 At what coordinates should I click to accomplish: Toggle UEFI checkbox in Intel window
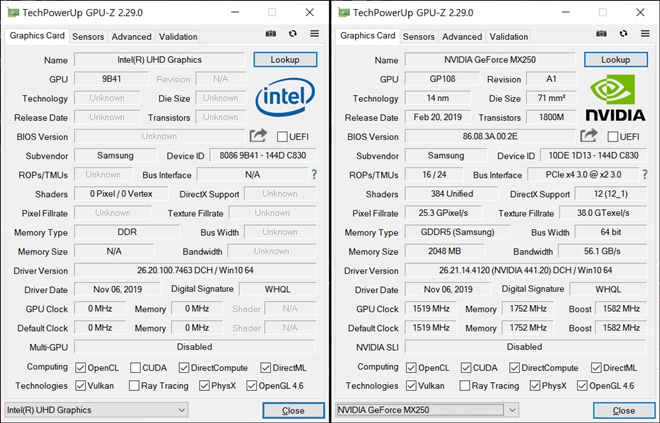coord(282,137)
